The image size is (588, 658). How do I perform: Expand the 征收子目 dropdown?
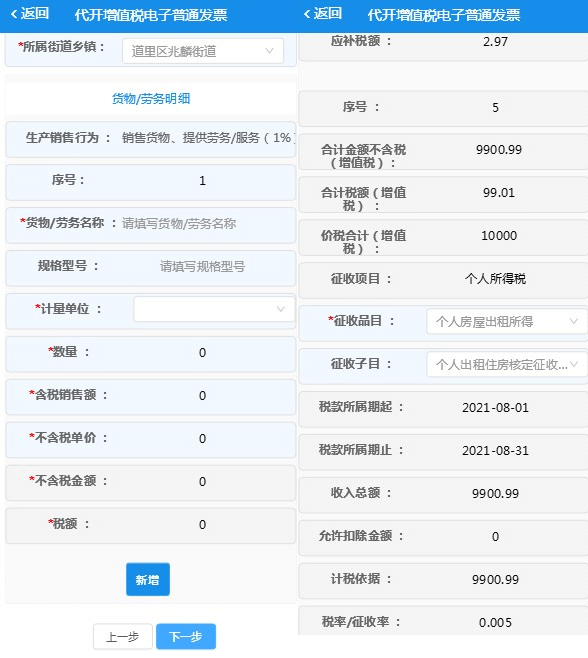(x=507, y=364)
